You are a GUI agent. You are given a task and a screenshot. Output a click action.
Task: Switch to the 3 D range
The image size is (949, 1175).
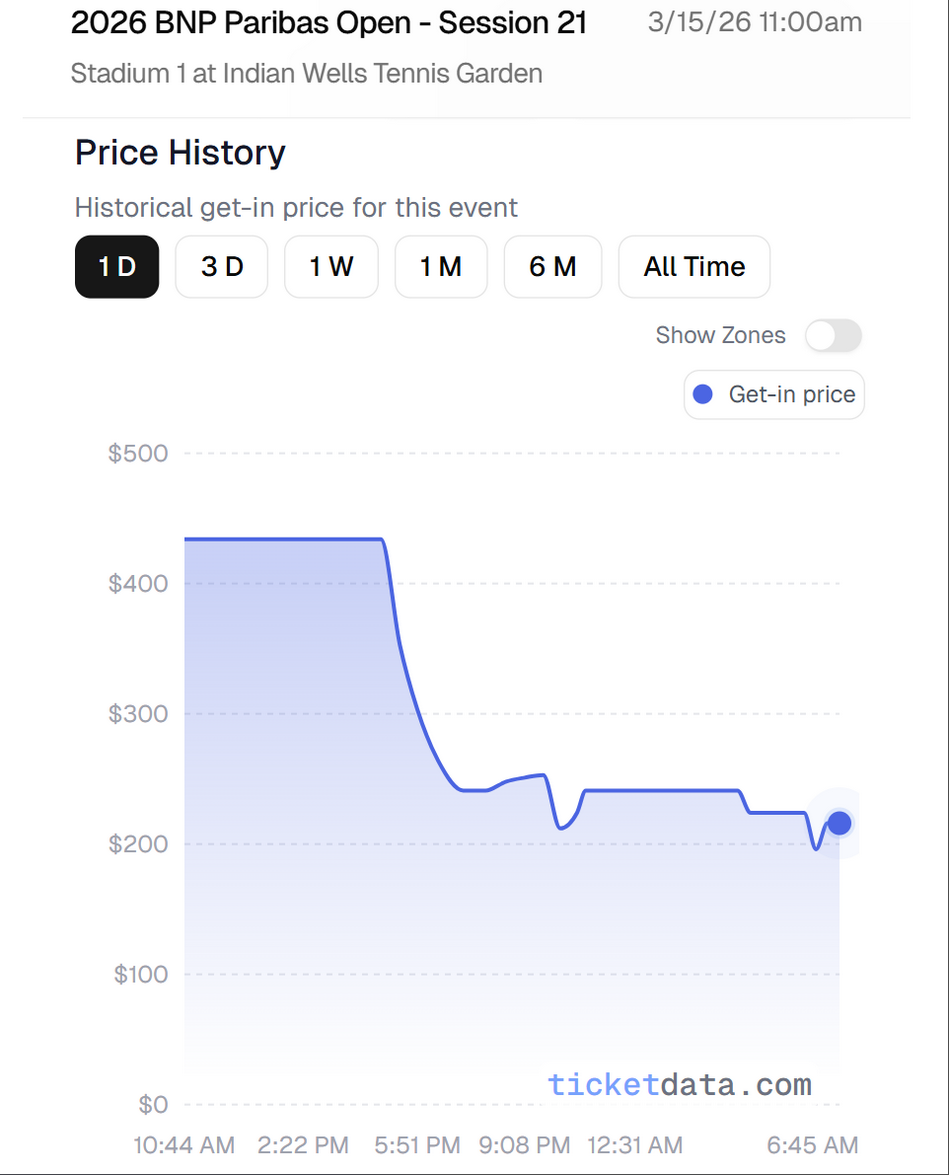(222, 267)
